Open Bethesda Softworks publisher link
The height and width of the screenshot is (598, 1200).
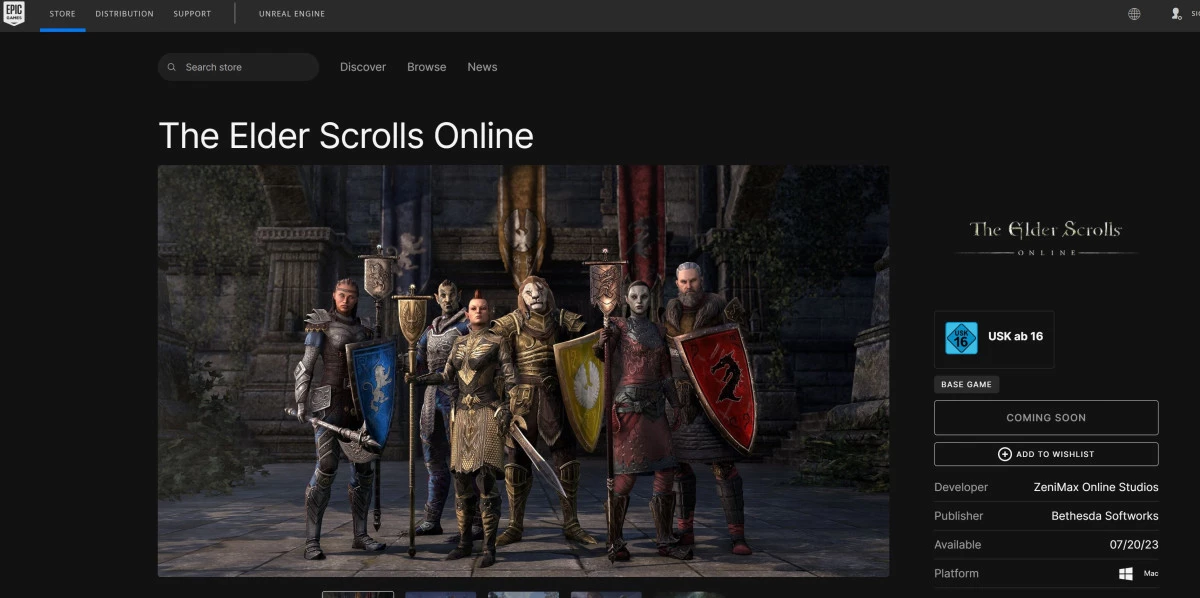[1105, 516]
